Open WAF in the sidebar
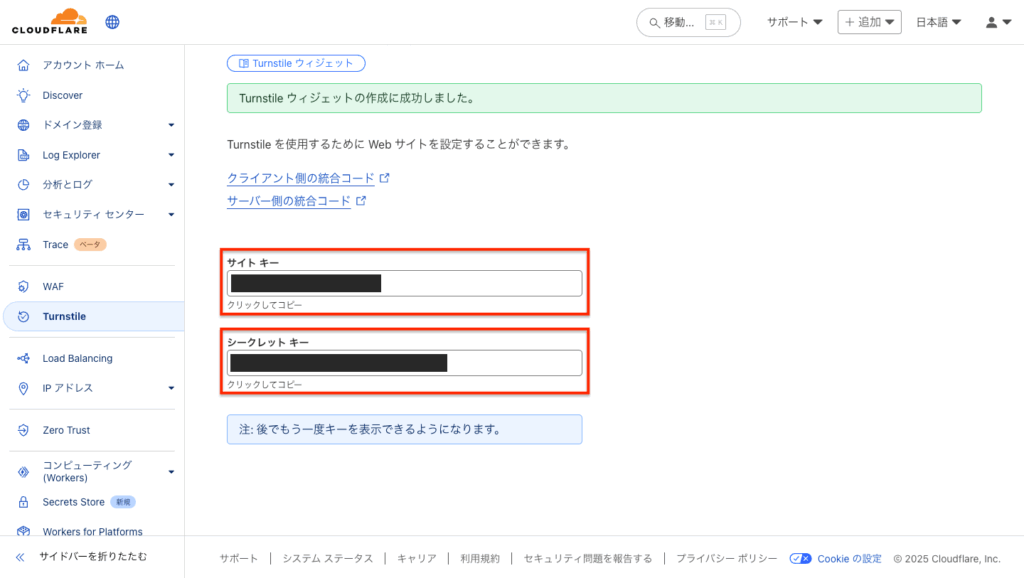The width and height of the screenshot is (1024, 578). 53,286
